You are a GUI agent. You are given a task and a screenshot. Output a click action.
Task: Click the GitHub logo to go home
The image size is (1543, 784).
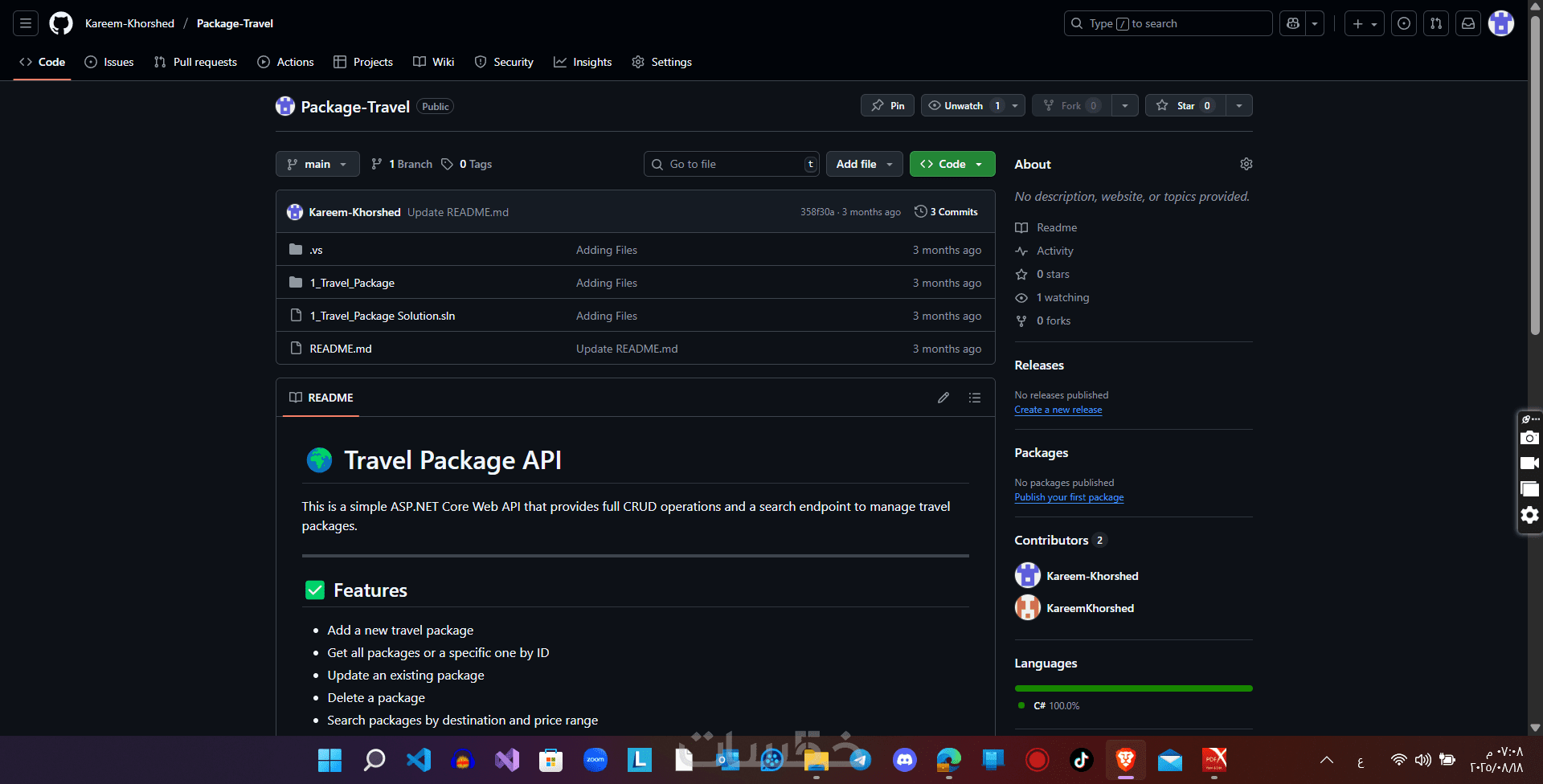pyautogui.click(x=61, y=23)
